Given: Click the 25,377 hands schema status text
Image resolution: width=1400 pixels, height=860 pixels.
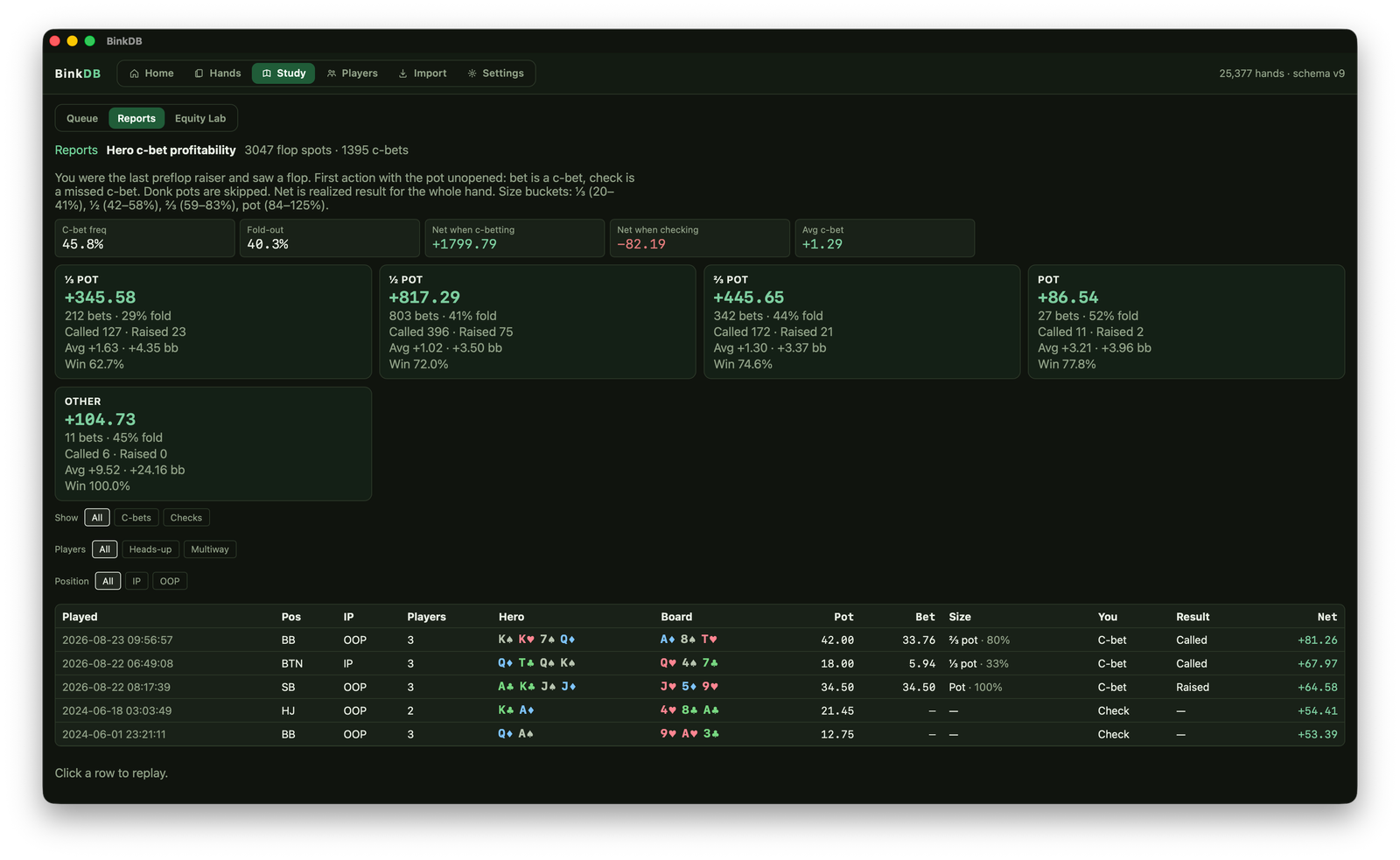Looking at the screenshot, I should (1282, 73).
